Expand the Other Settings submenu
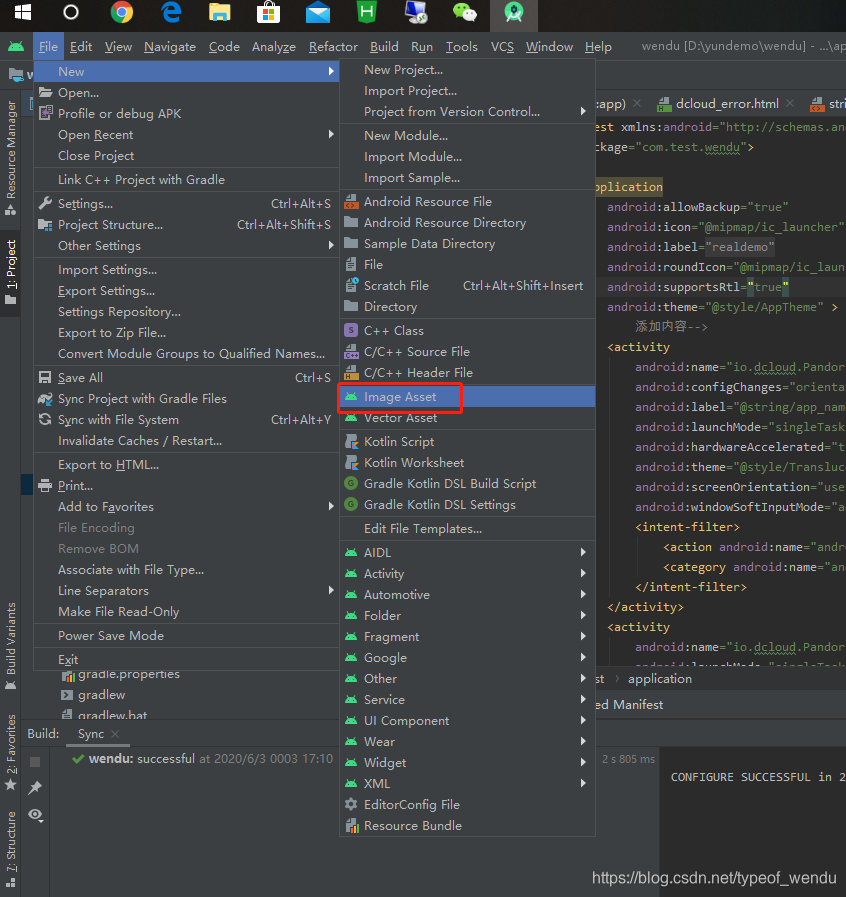Viewport: 846px width, 897px height. 186,245
